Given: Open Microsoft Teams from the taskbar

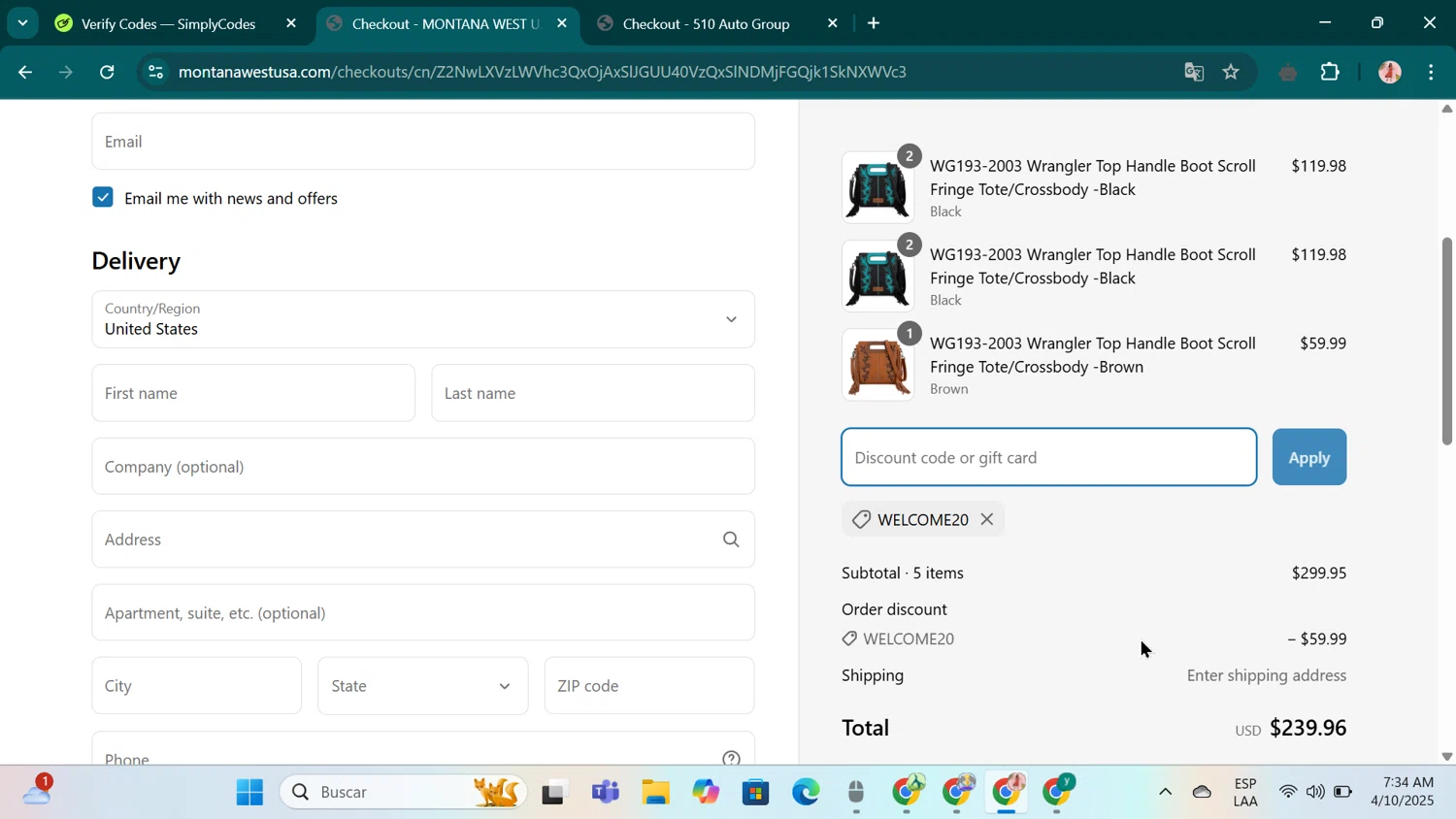Looking at the screenshot, I should [x=606, y=792].
